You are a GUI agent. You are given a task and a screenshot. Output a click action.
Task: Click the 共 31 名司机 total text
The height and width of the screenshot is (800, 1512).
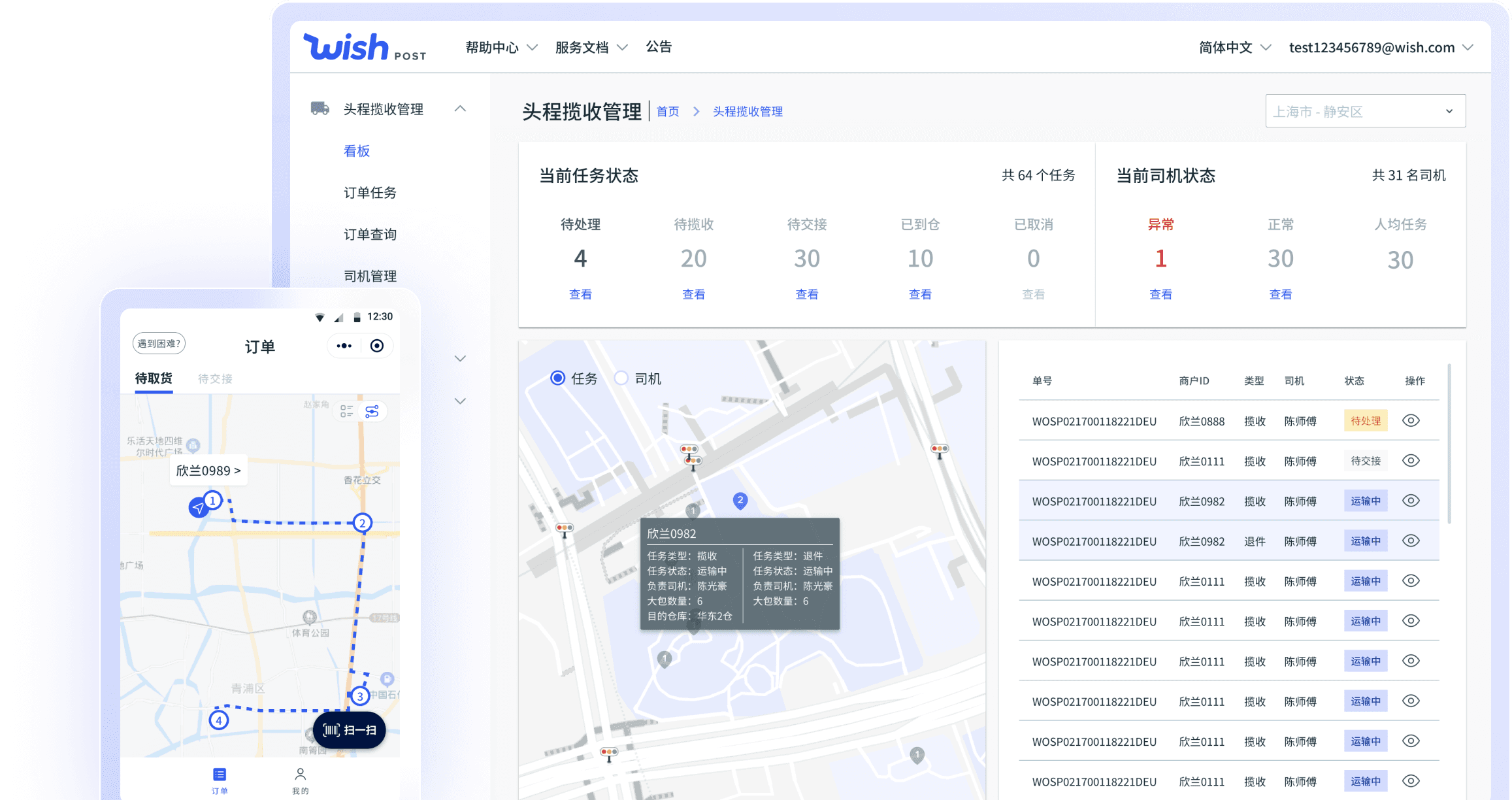point(1409,175)
